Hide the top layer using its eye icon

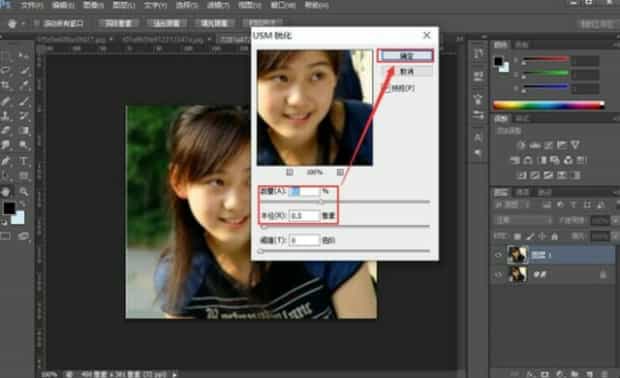click(499, 255)
